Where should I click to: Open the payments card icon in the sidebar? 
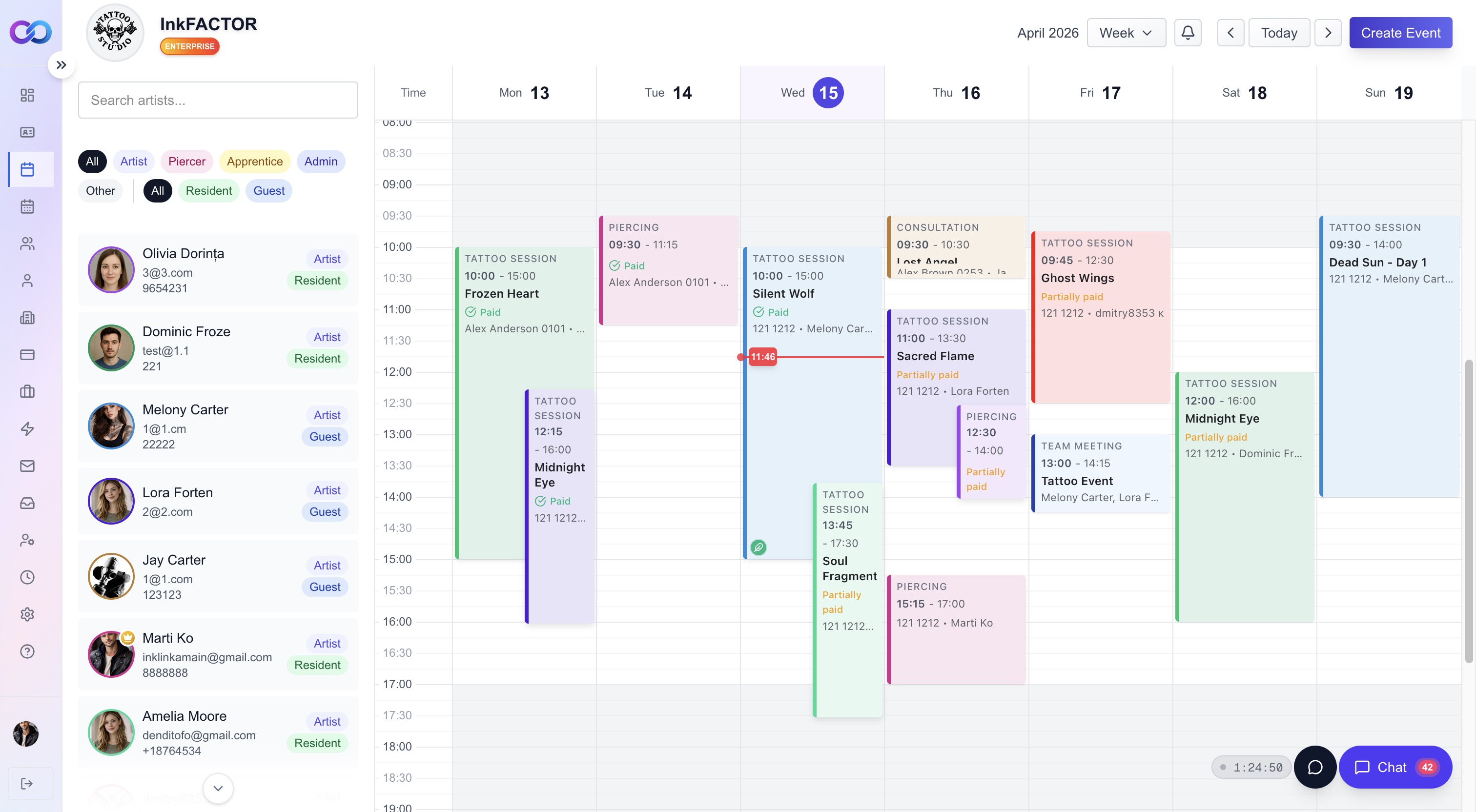[27, 355]
